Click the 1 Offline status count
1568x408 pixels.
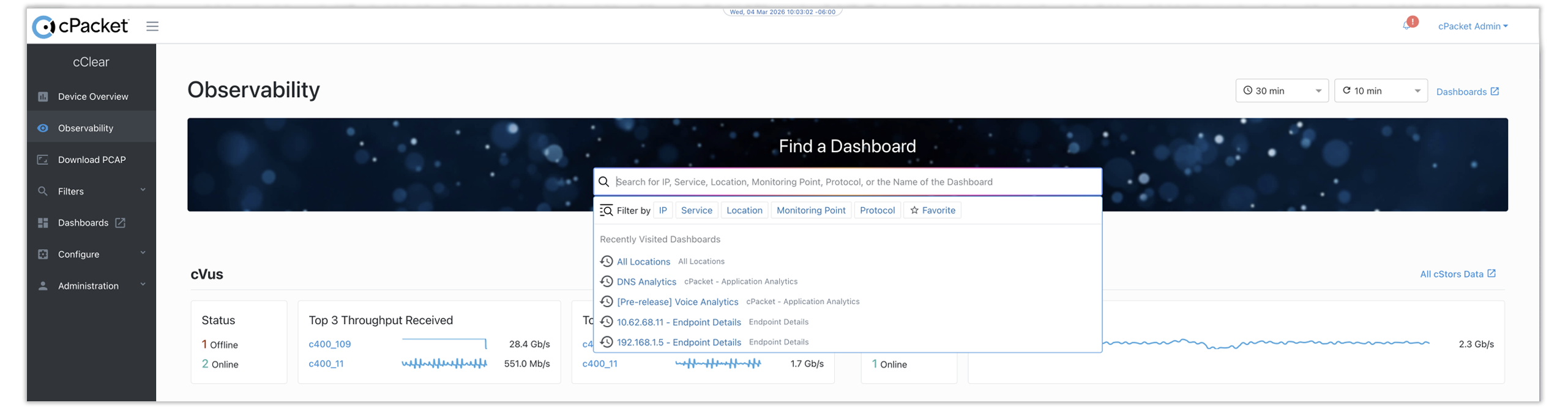coord(219,345)
